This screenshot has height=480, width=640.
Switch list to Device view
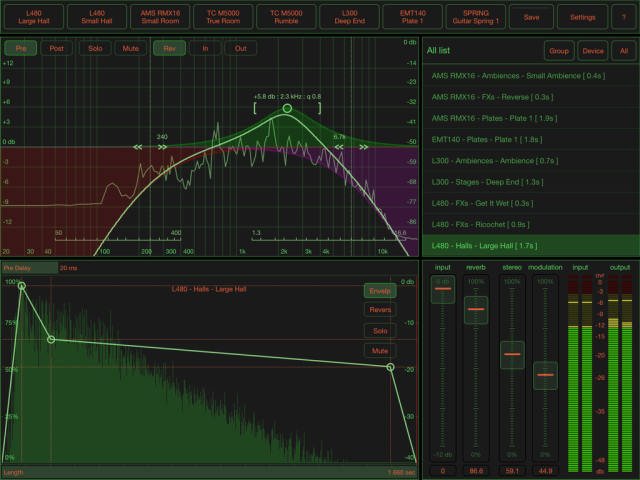(593, 51)
